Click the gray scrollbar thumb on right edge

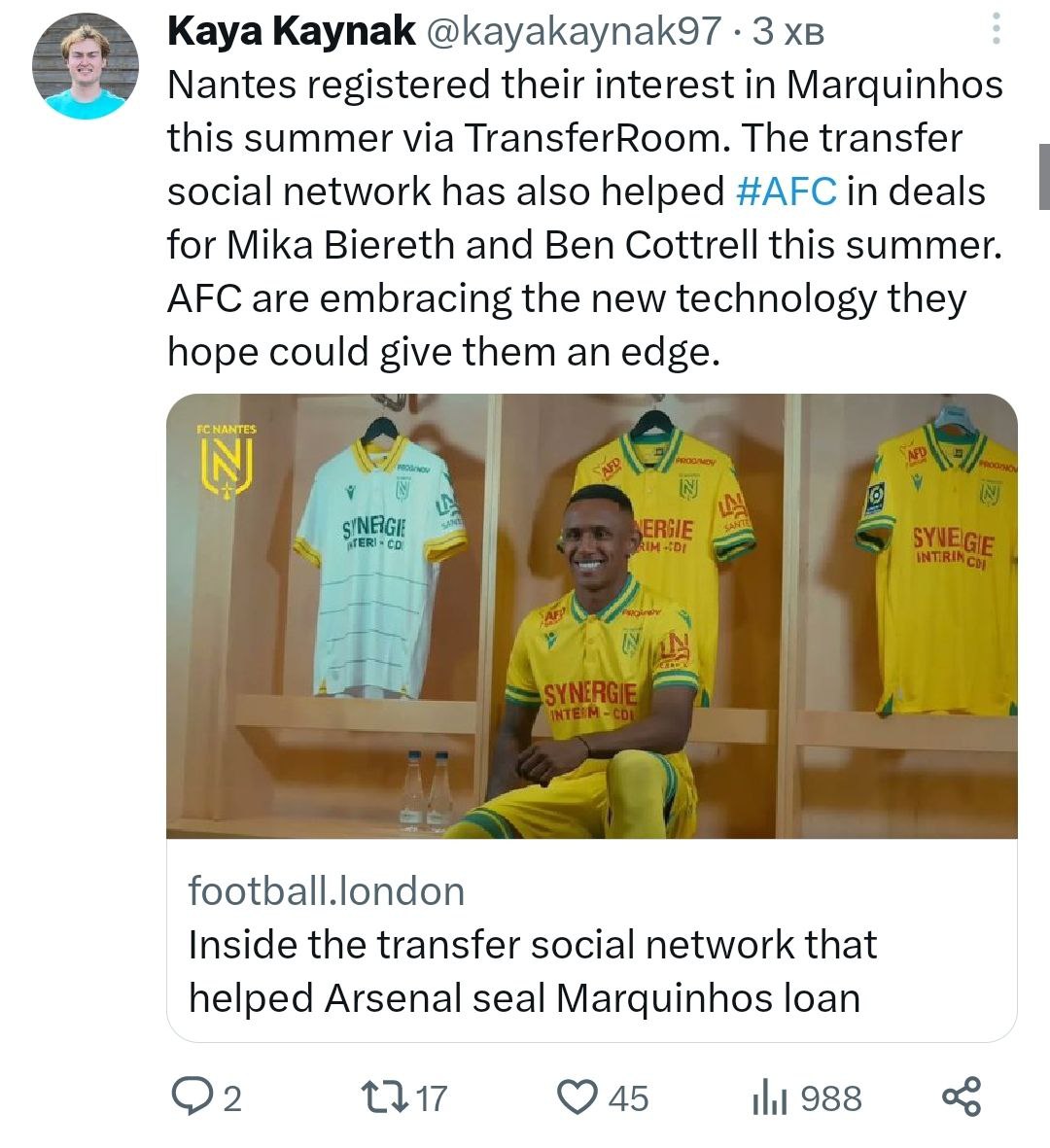1043,176
